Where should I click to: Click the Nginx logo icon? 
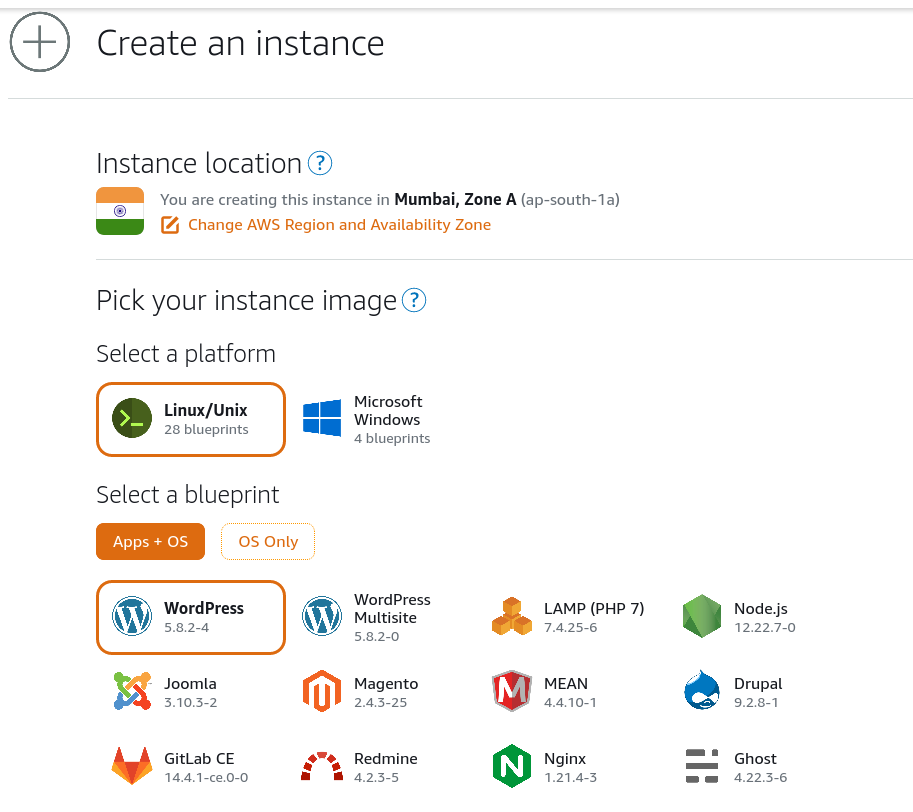point(512,766)
